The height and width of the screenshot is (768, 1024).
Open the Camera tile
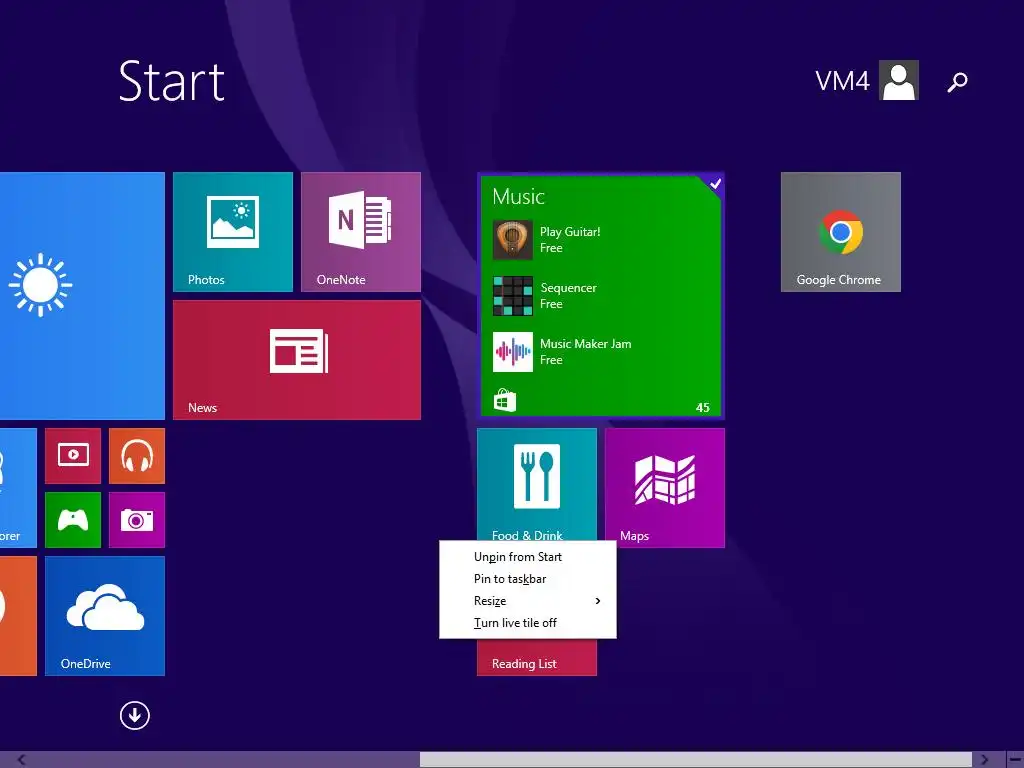[x=136, y=520]
